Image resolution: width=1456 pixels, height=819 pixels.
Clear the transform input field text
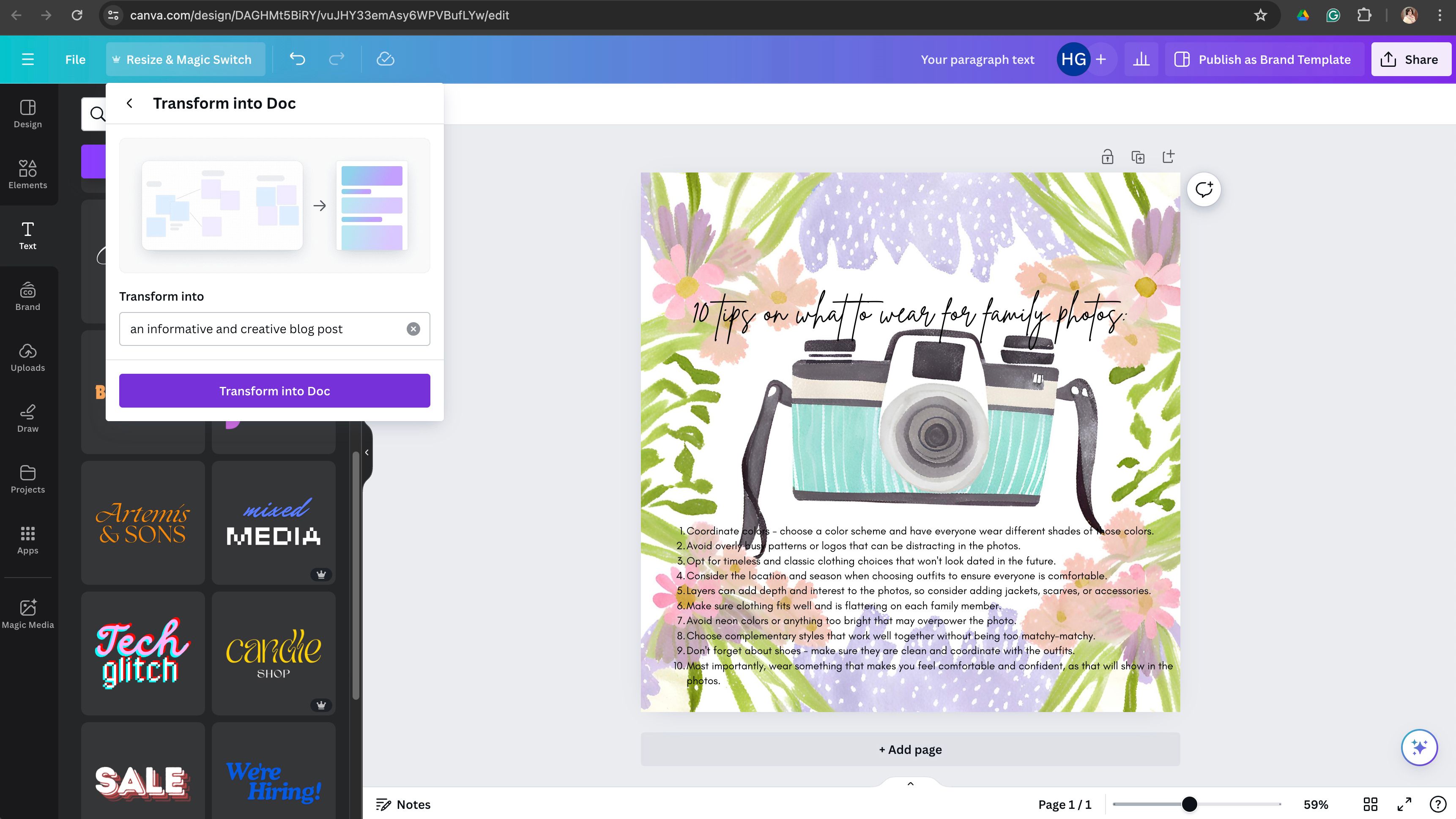[414, 329]
